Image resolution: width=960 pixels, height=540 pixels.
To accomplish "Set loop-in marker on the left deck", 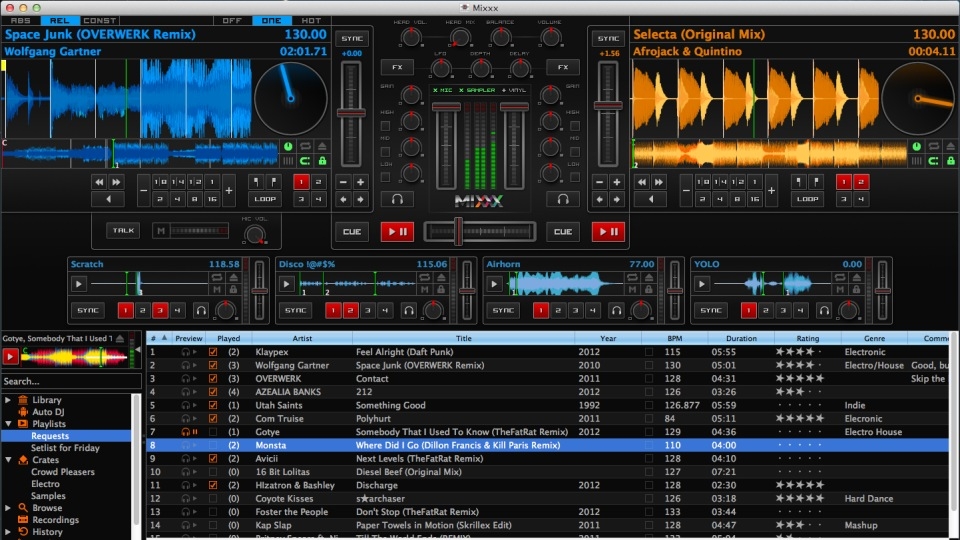I will coord(257,182).
